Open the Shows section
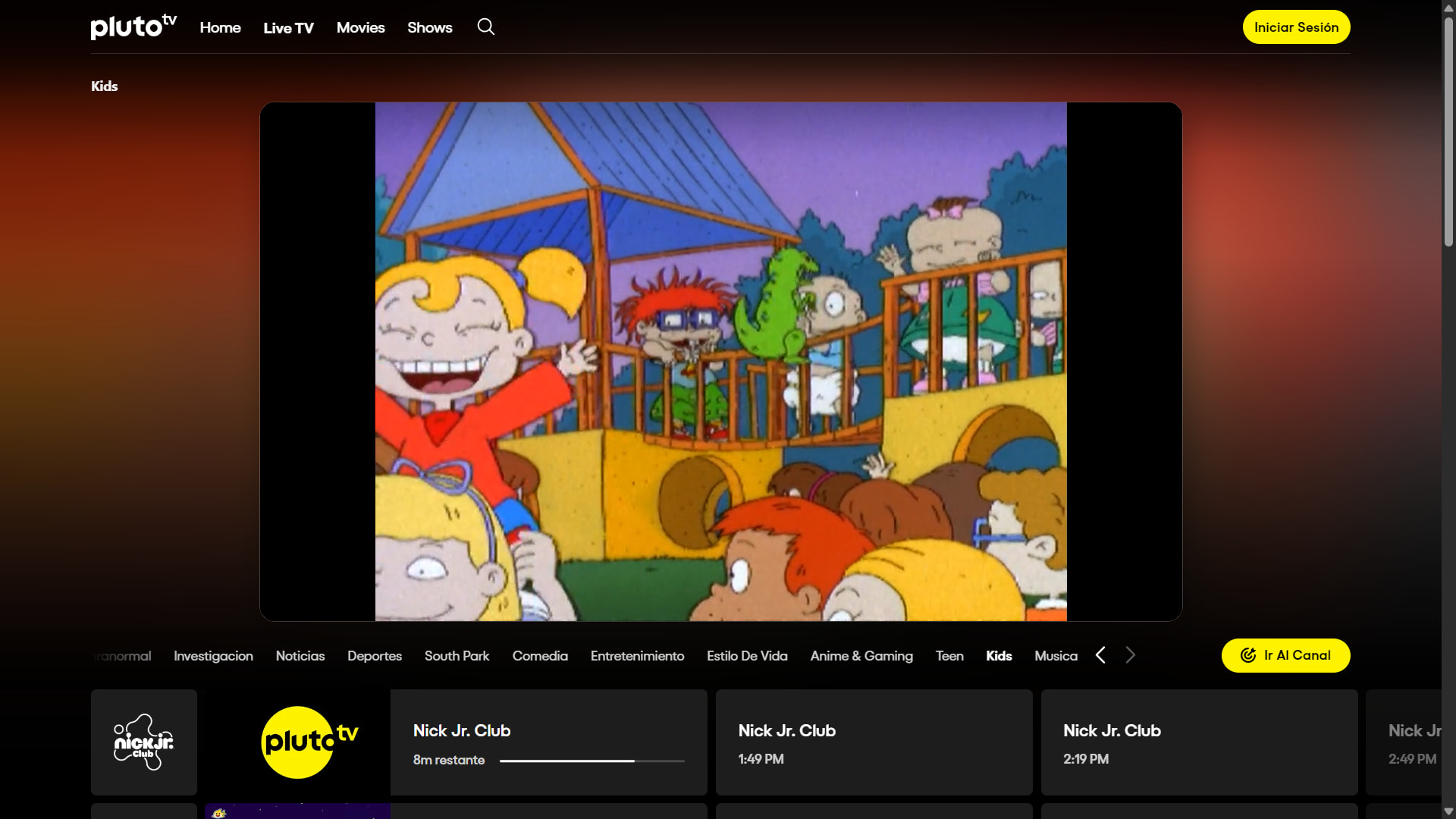Image resolution: width=1456 pixels, height=819 pixels. (x=430, y=27)
